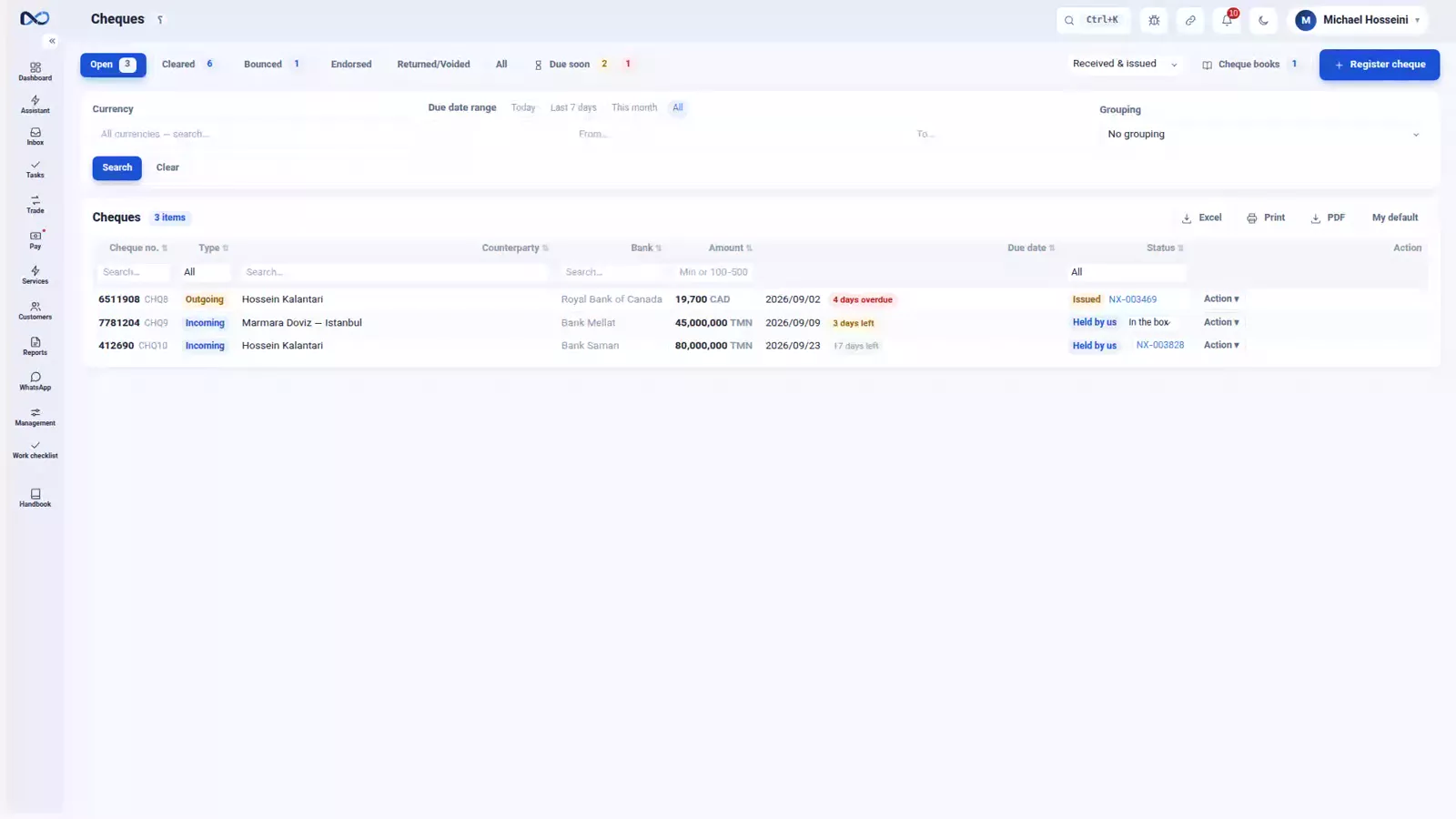Click the Clear button
The width and height of the screenshot is (1456, 819).
pos(167,167)
